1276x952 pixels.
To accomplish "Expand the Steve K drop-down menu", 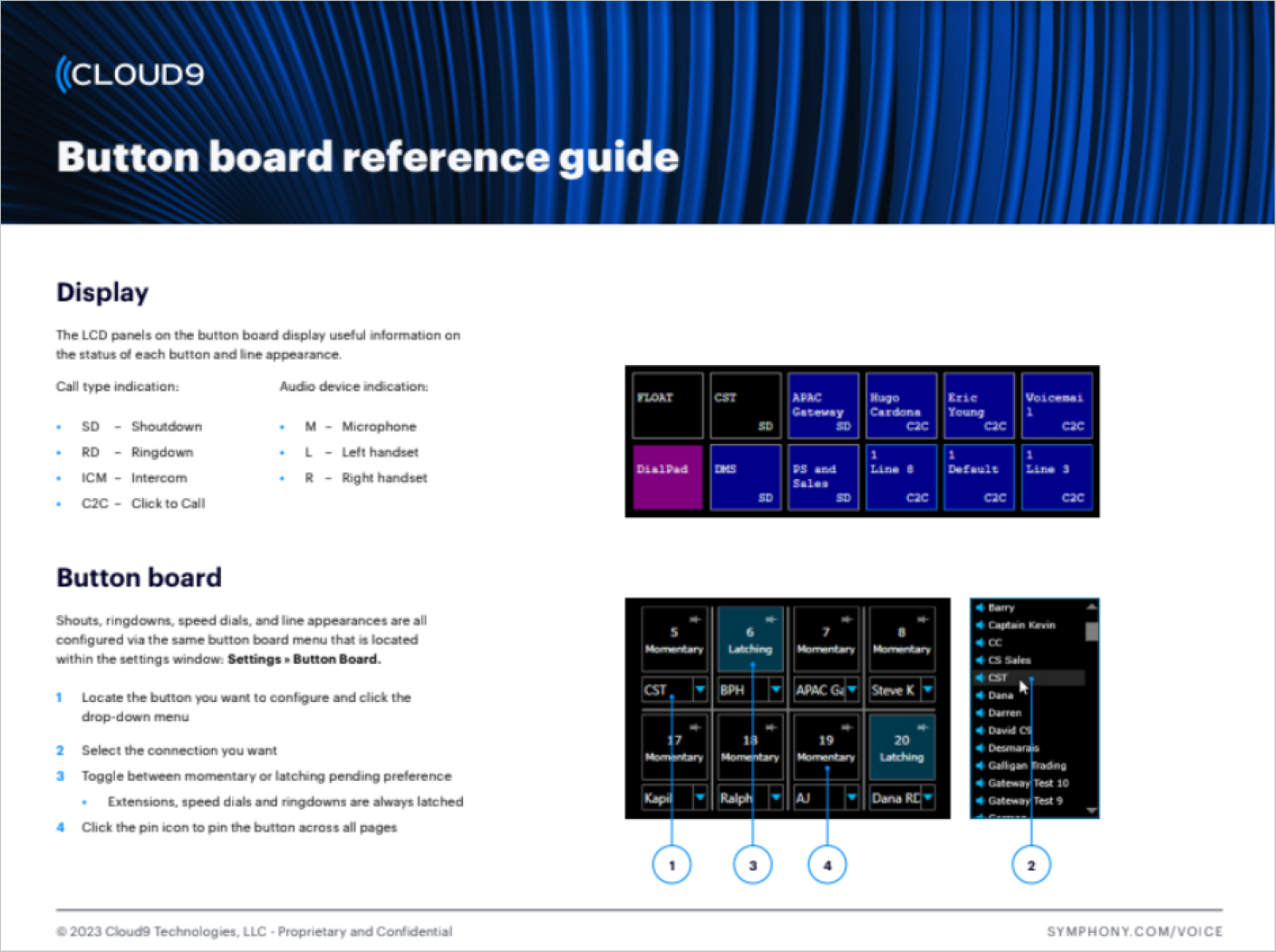I will pyautogui.click(x=928, y=690).
